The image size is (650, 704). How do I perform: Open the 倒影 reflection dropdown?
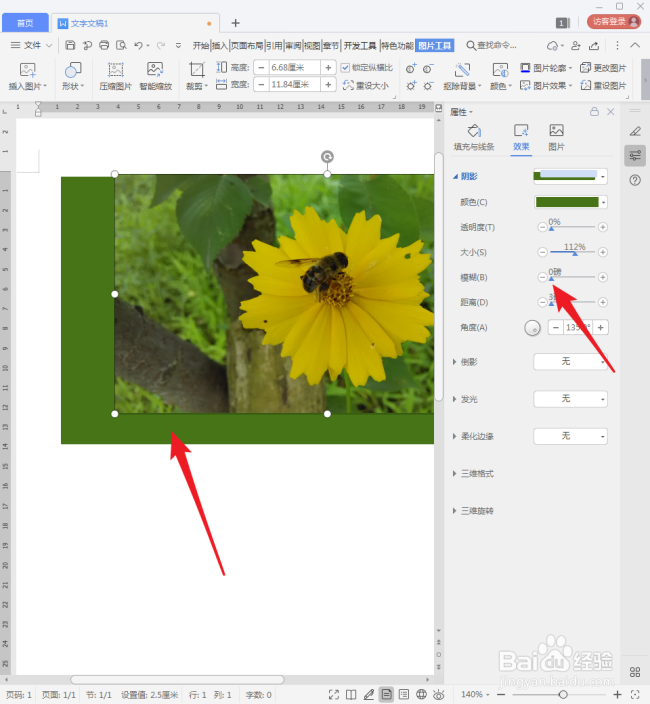click(x=570, y=361)
